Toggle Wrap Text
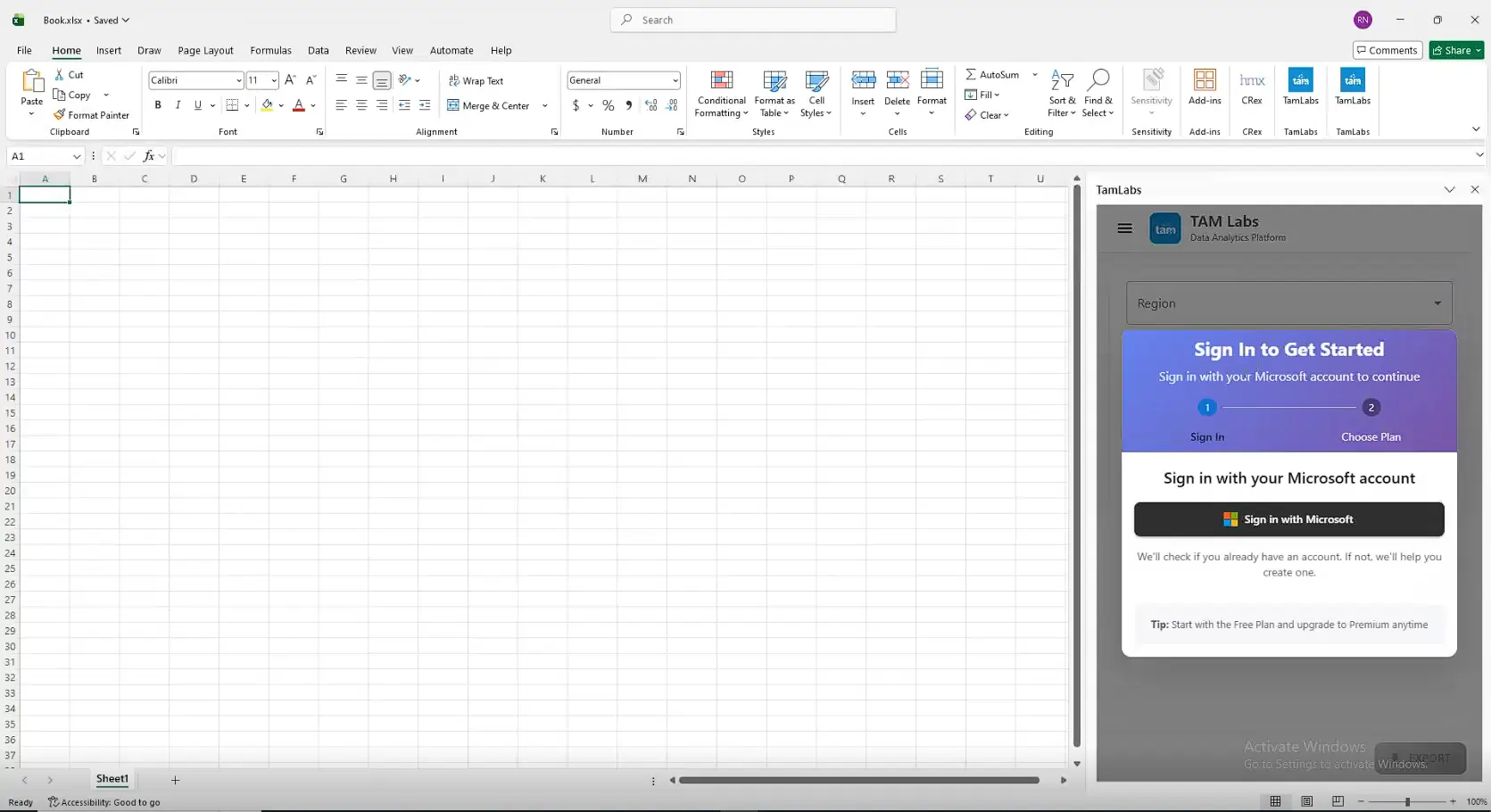1491x812 pixels. (476, 80)
